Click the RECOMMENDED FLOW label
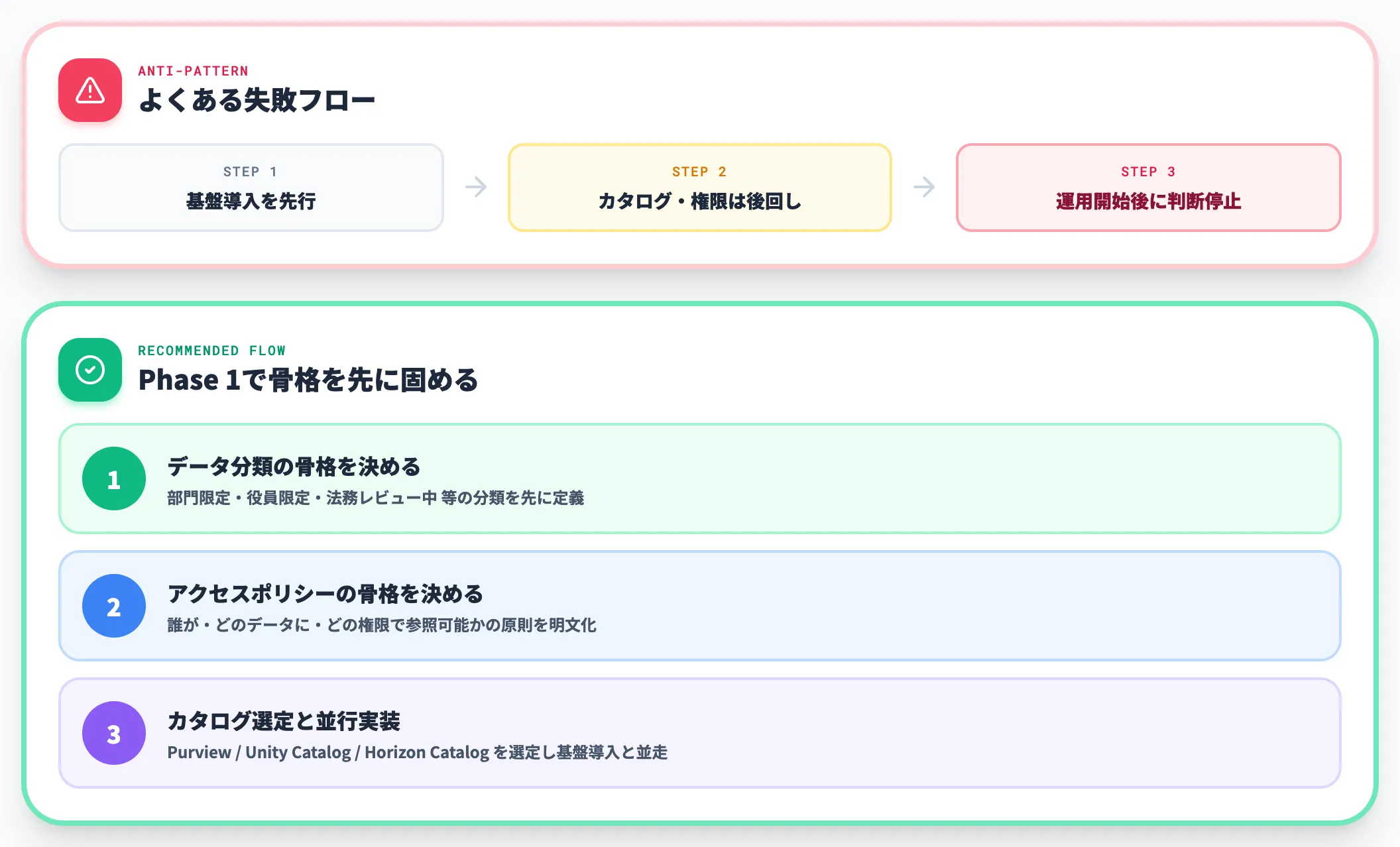 click(x=212, y=351)
